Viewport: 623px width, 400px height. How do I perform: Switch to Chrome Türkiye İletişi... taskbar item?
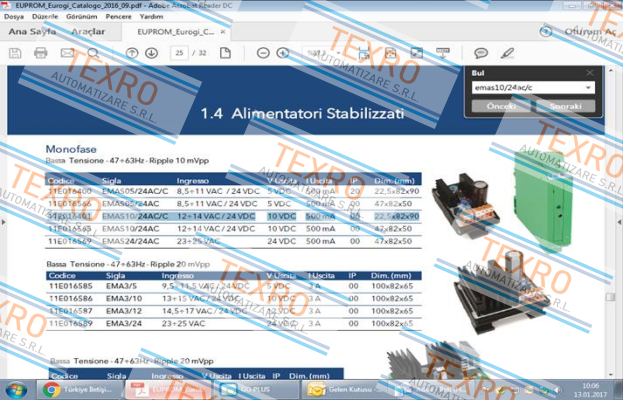tap(79, 390)
